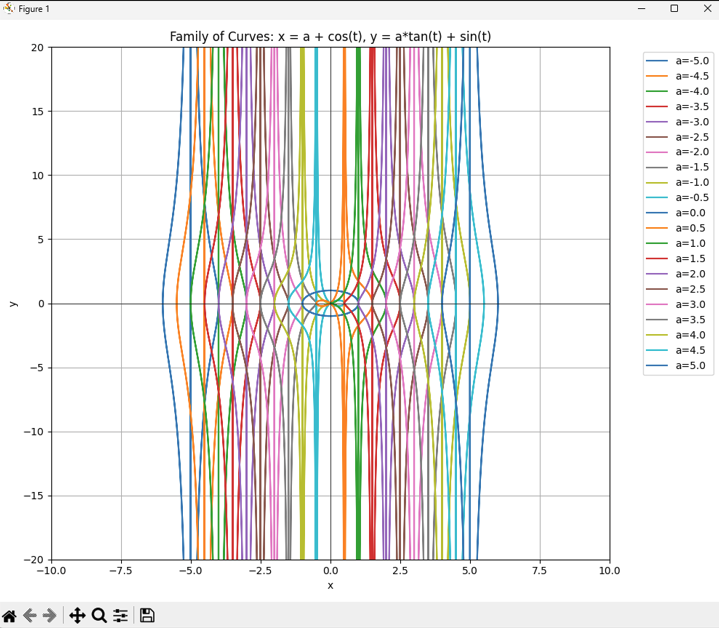719x628 pixels.
Task: Click the a=-2.0 legend label
Action: point(693,152)
